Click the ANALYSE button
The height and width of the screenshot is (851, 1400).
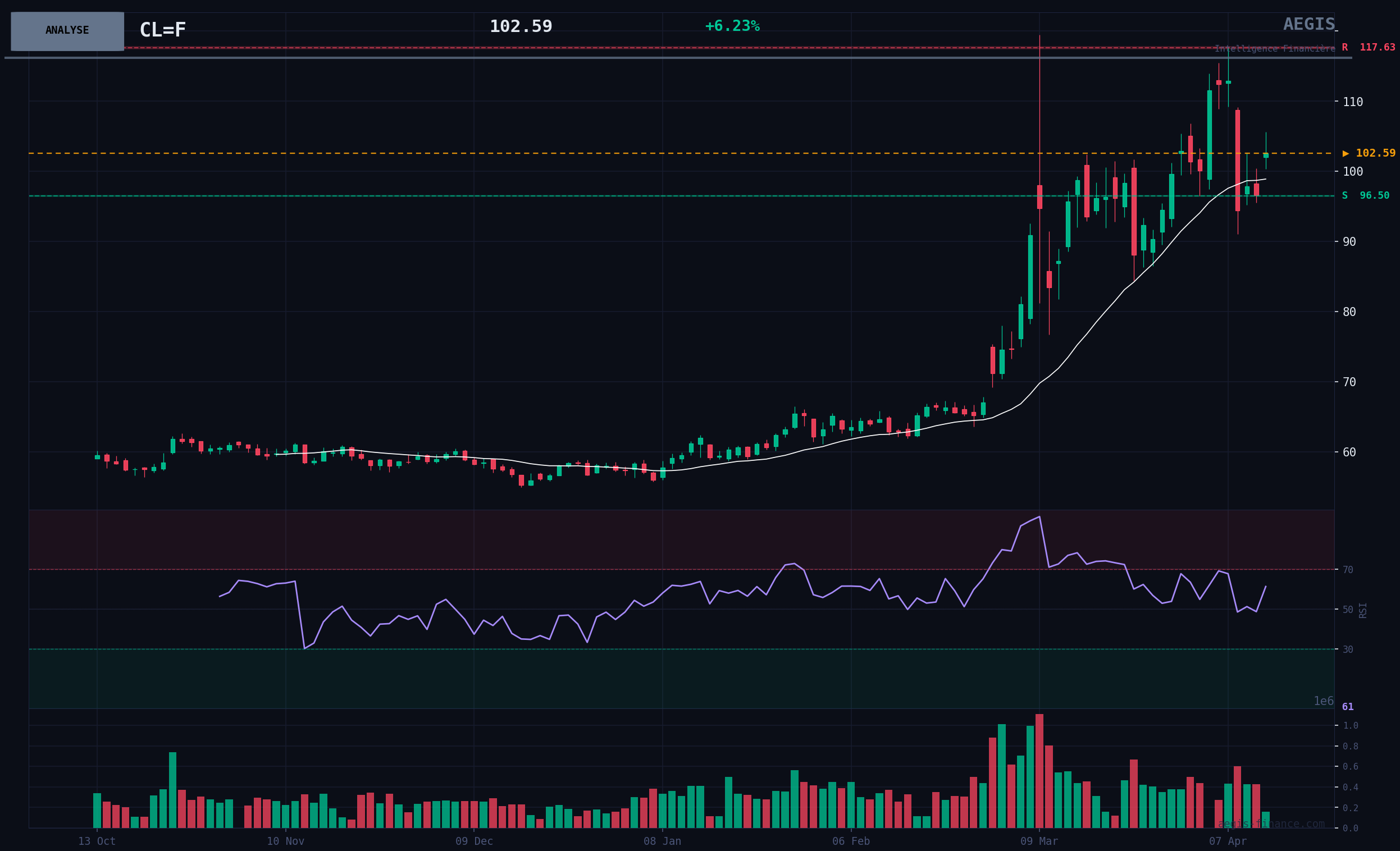(67, 31)
